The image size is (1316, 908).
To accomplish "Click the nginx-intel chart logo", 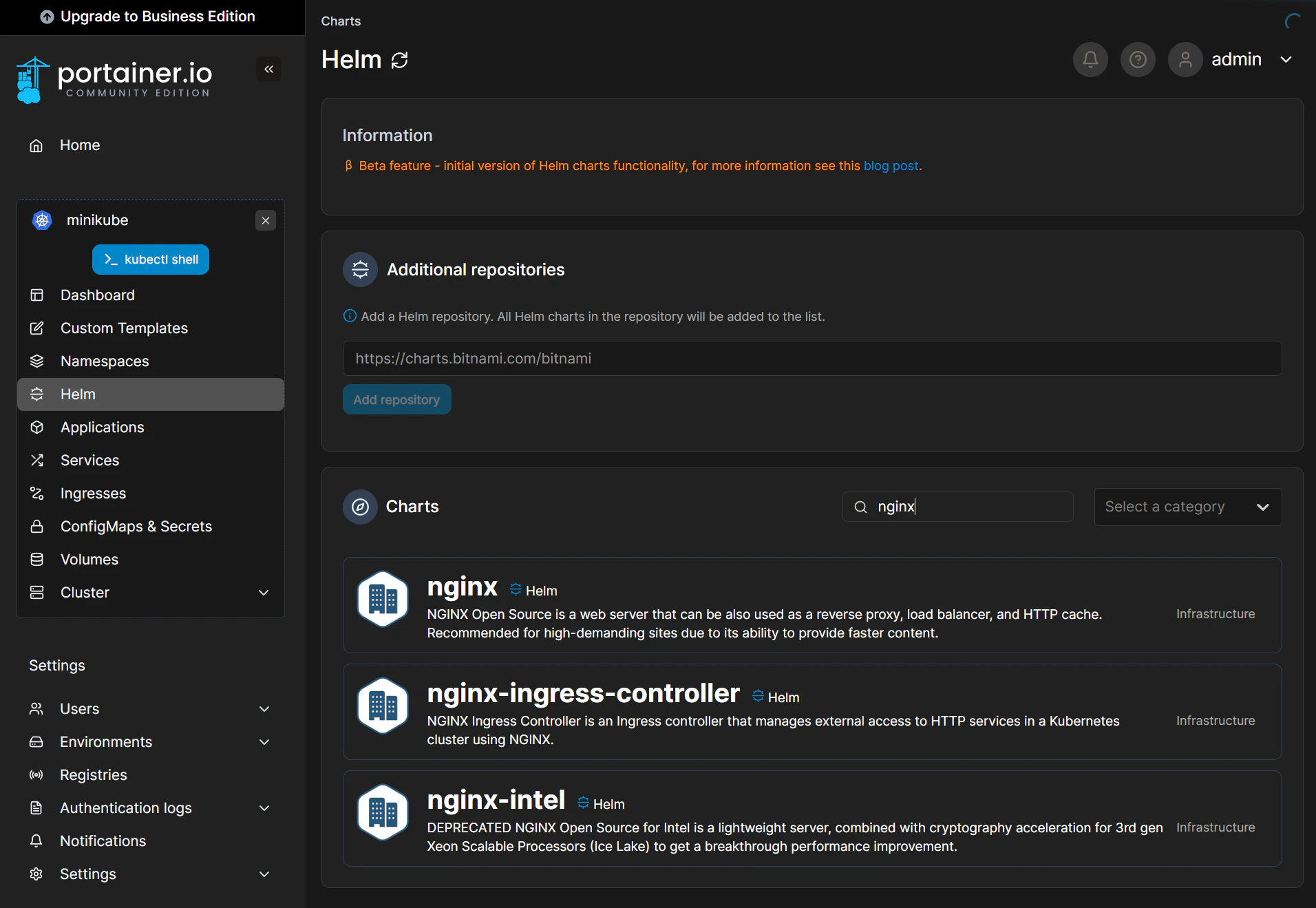I will point(383,812).
